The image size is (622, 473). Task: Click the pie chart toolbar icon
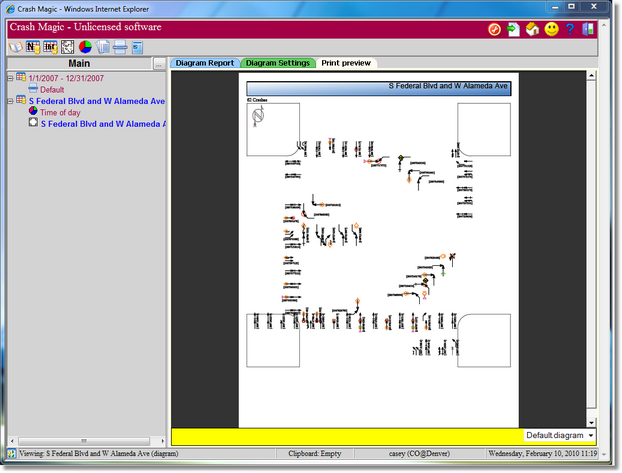coord(85,46)
